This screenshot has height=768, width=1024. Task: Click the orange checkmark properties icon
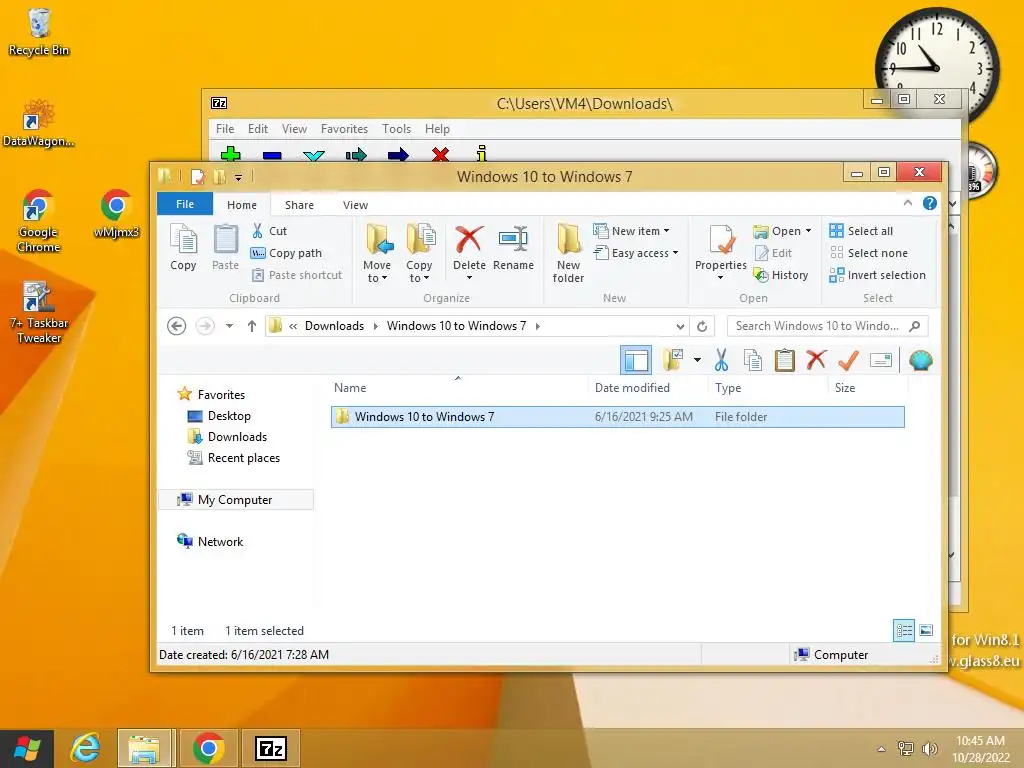848,360
